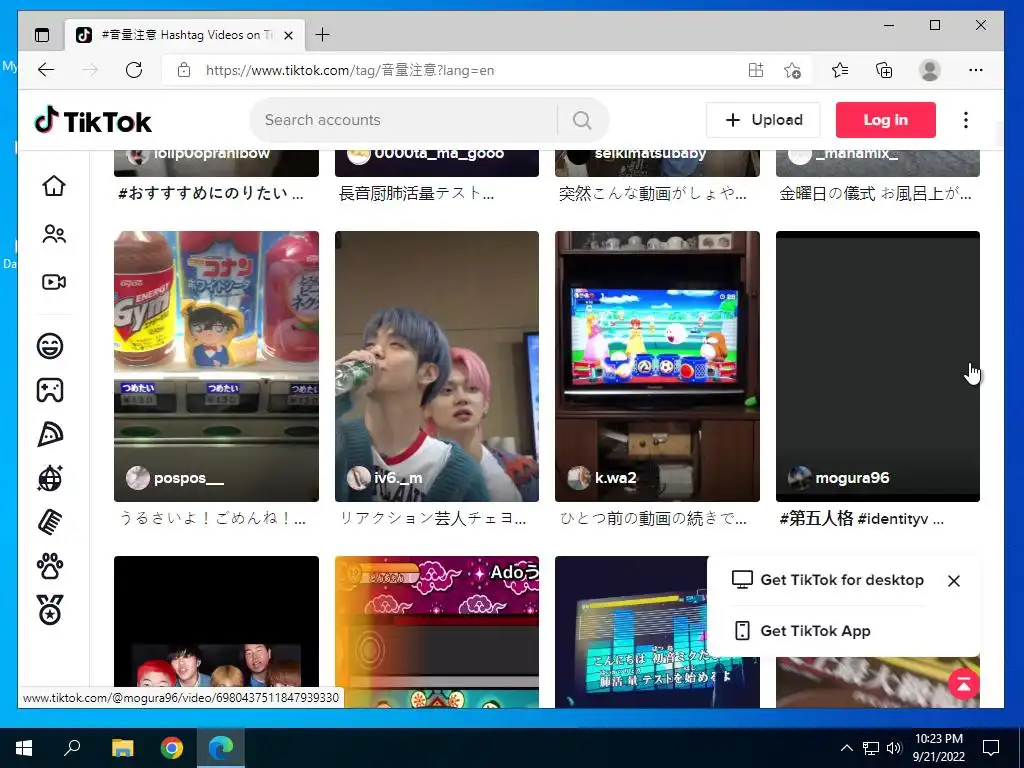The width and height of the screenshot is (1024, 768).
Task: Click Get TikTok App
Action: pos(802,631)
